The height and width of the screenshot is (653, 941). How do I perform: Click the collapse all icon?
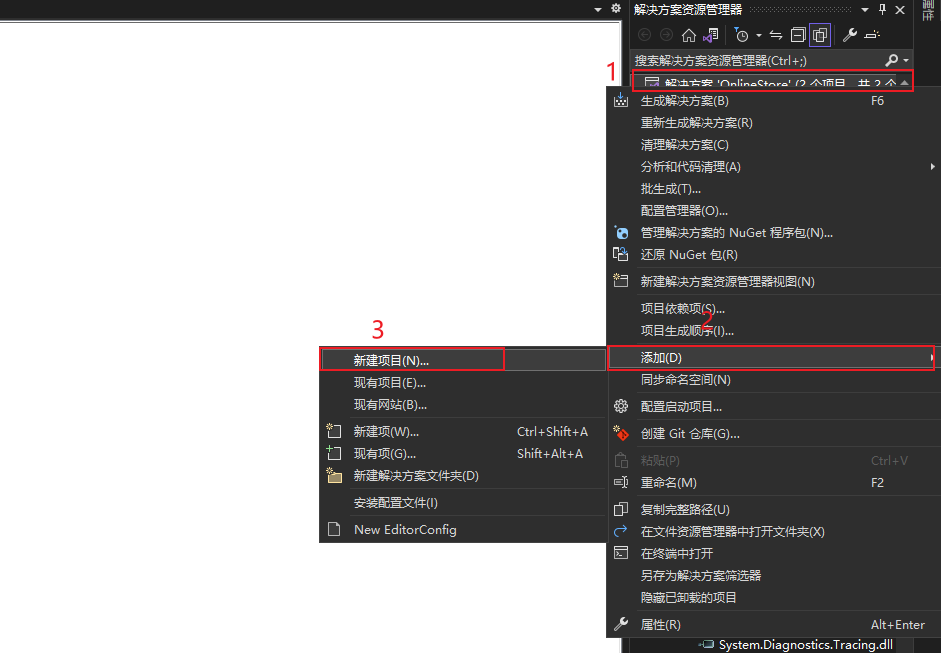pos(797,35)
